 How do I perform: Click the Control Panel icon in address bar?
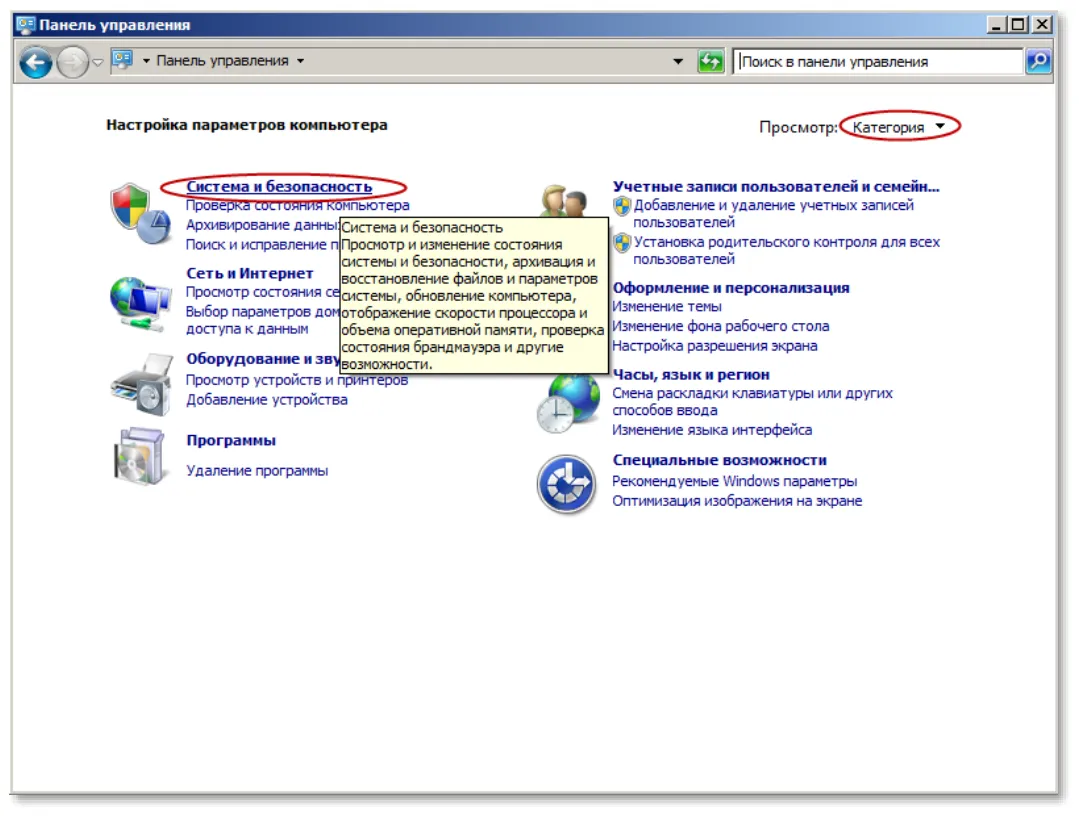(x=122, y=60)
